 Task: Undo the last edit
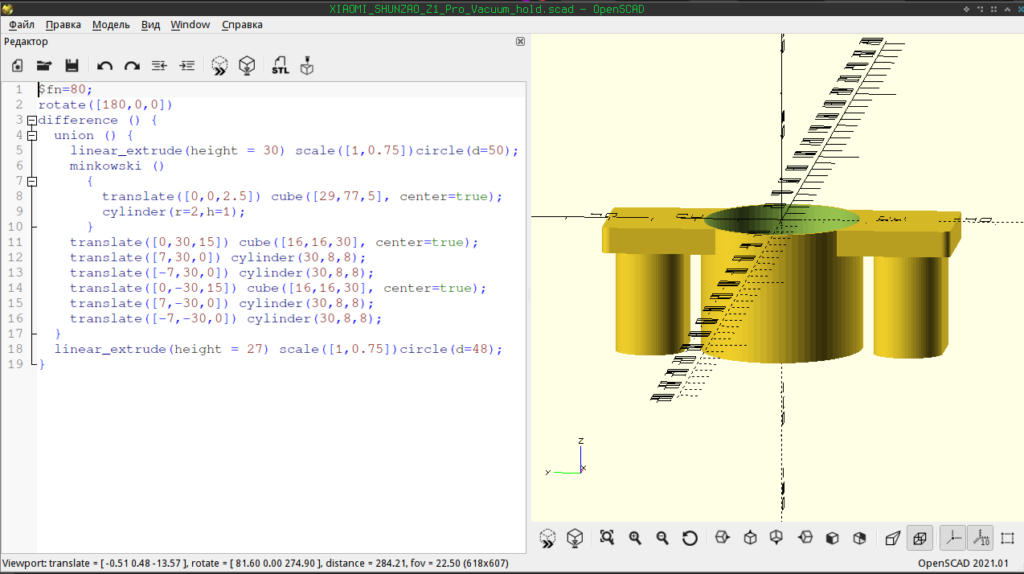coord(104,65)
